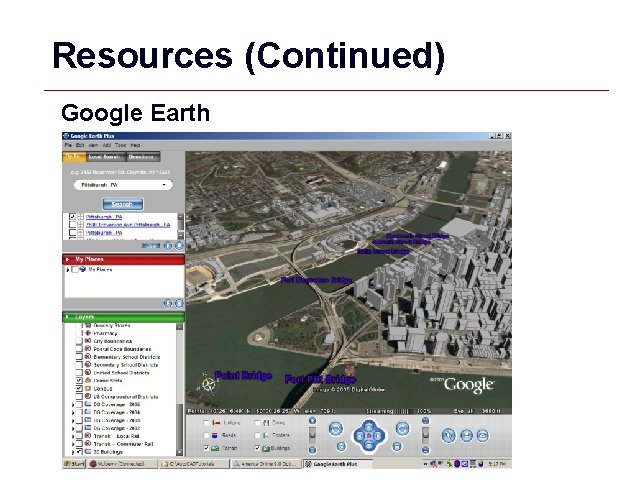Click the add placemark round icon
Screen dimensions: 640x480
click(x=449, y=436)
